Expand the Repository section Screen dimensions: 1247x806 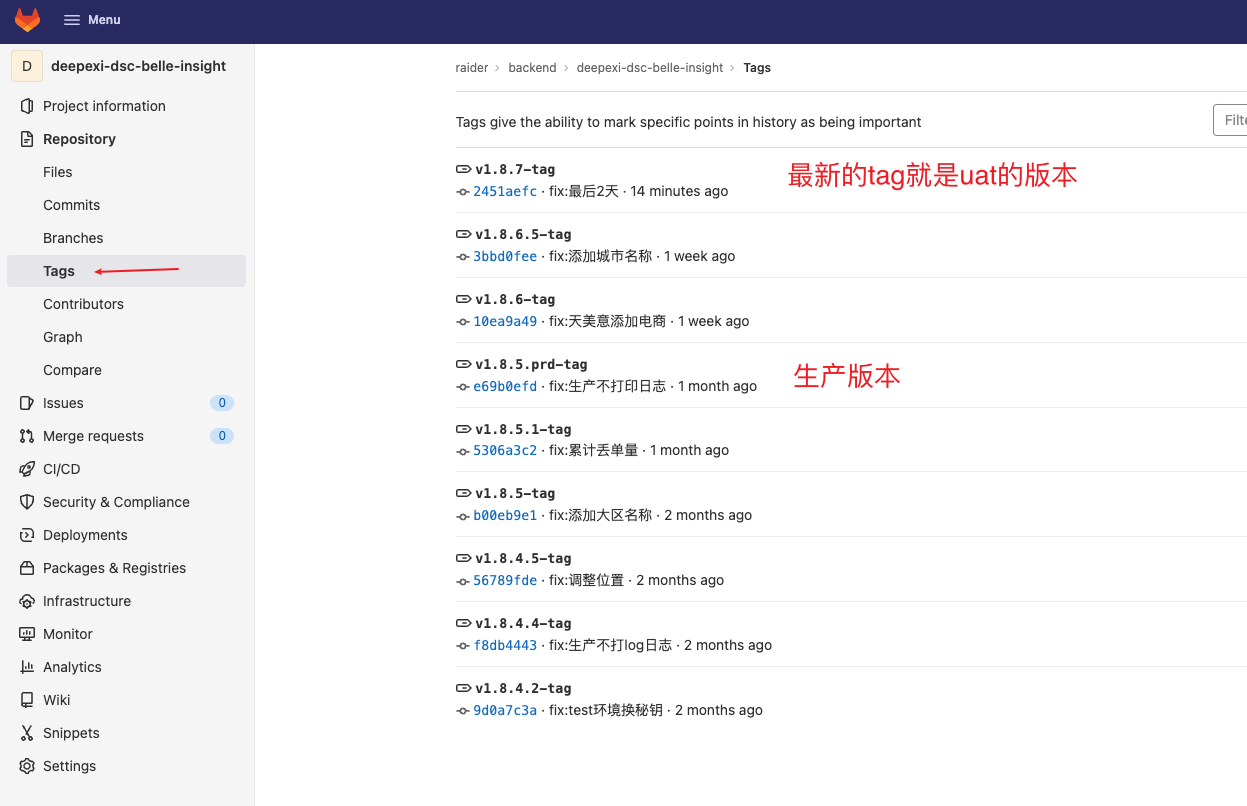pyautogui.click(x=79, y=139)
